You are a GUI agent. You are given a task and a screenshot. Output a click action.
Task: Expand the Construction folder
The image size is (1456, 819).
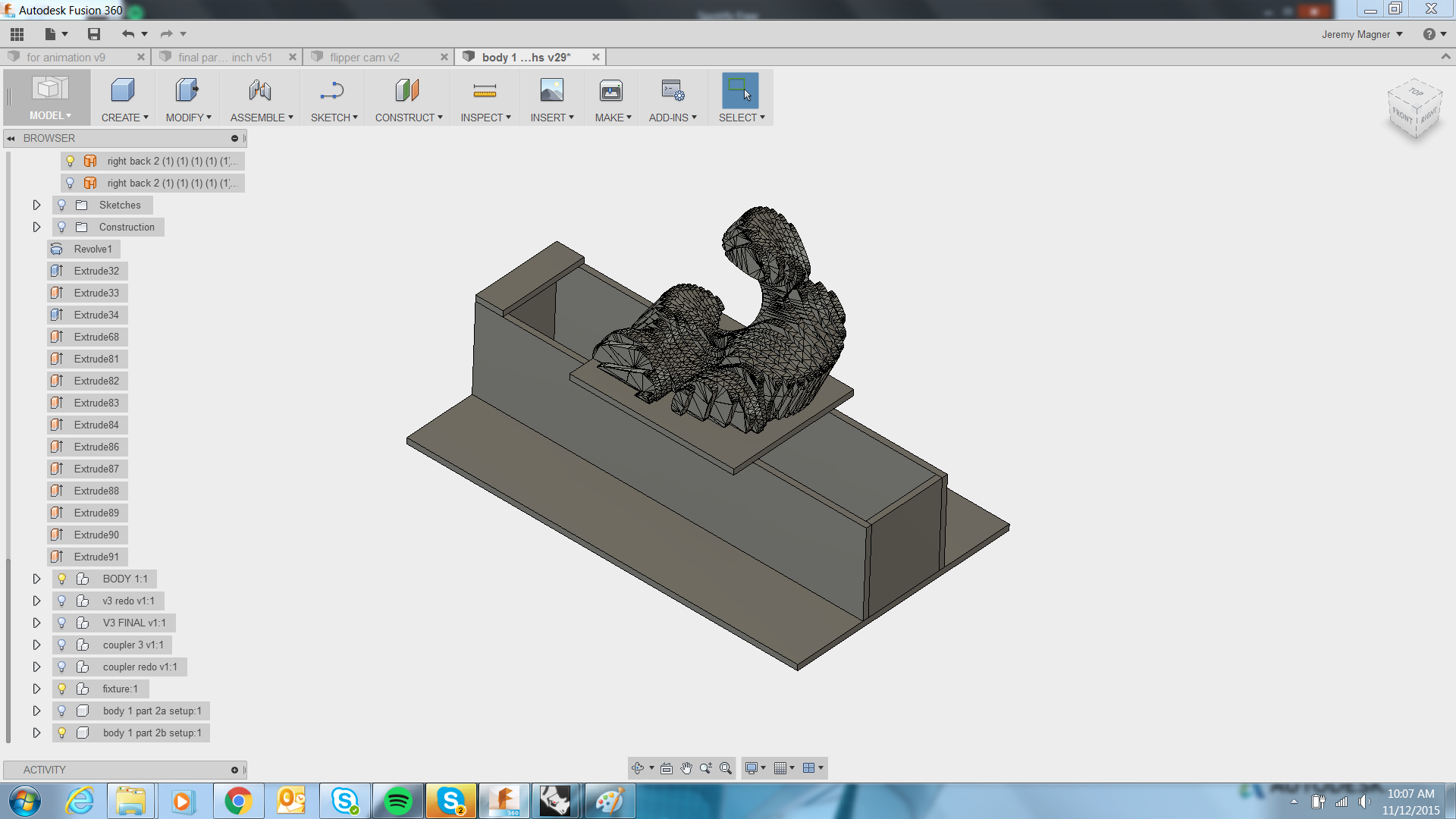tap(36, 227)
